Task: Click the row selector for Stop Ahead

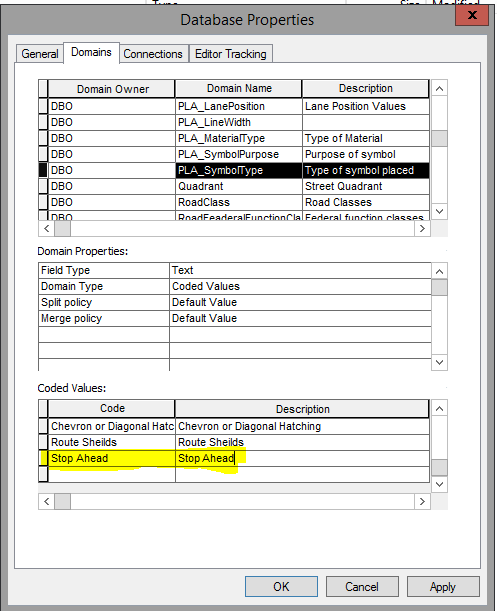Action: tap(43, 458)
